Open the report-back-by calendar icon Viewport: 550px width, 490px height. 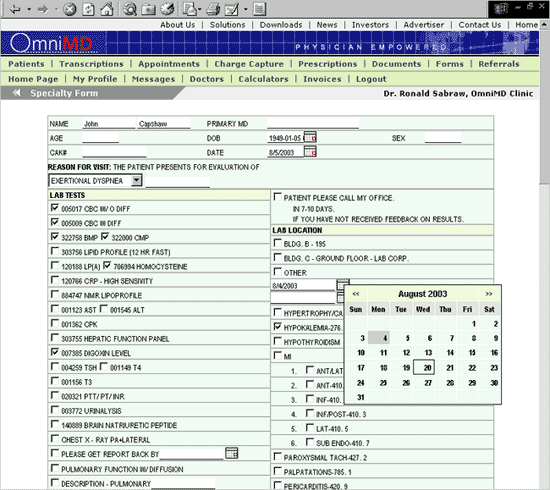pyautogui.click(x=232, y=453)
